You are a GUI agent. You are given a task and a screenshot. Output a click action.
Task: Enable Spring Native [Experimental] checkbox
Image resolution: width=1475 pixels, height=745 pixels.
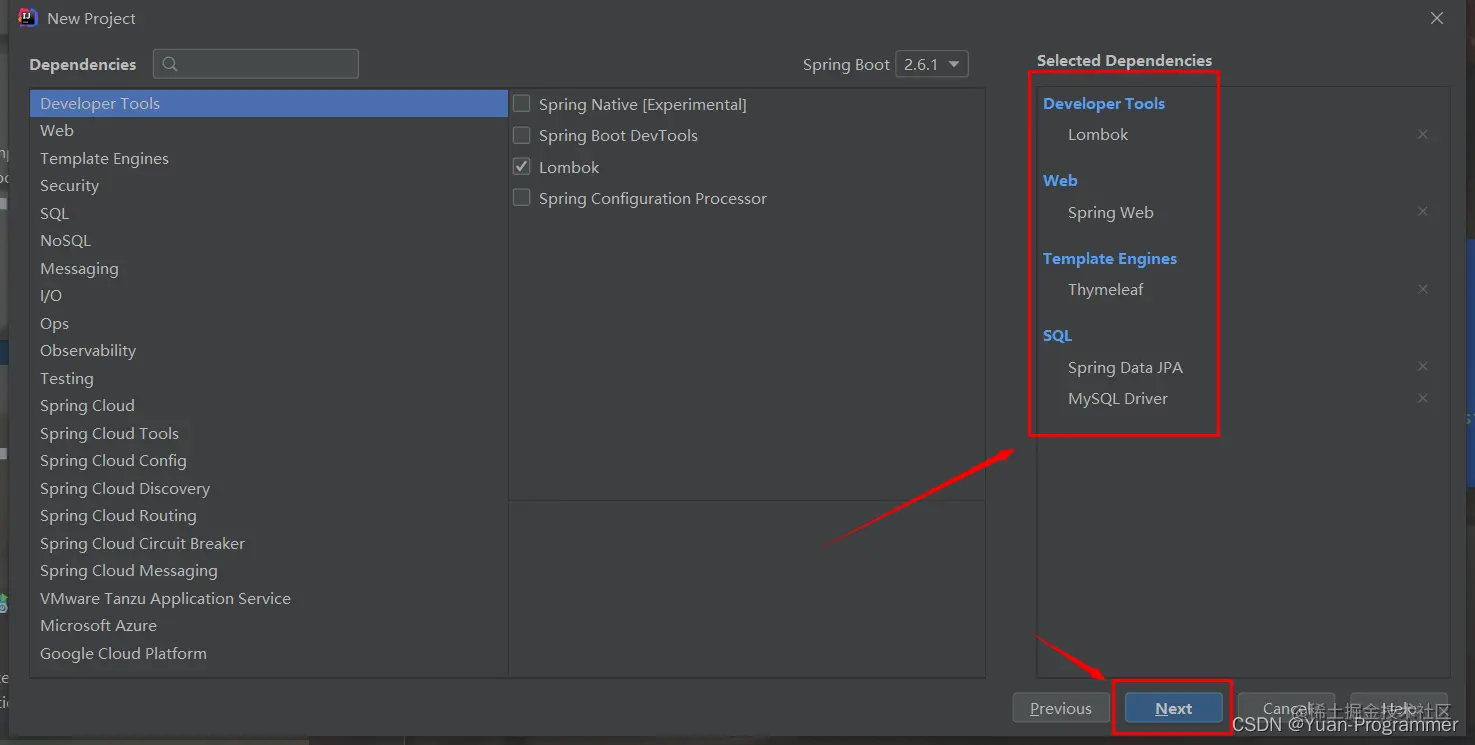click(522, 104)
